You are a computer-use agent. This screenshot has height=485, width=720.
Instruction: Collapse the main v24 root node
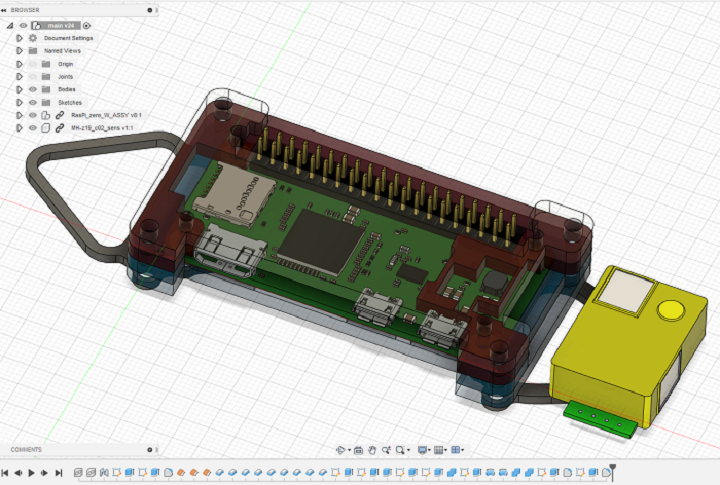coord(10,26)
